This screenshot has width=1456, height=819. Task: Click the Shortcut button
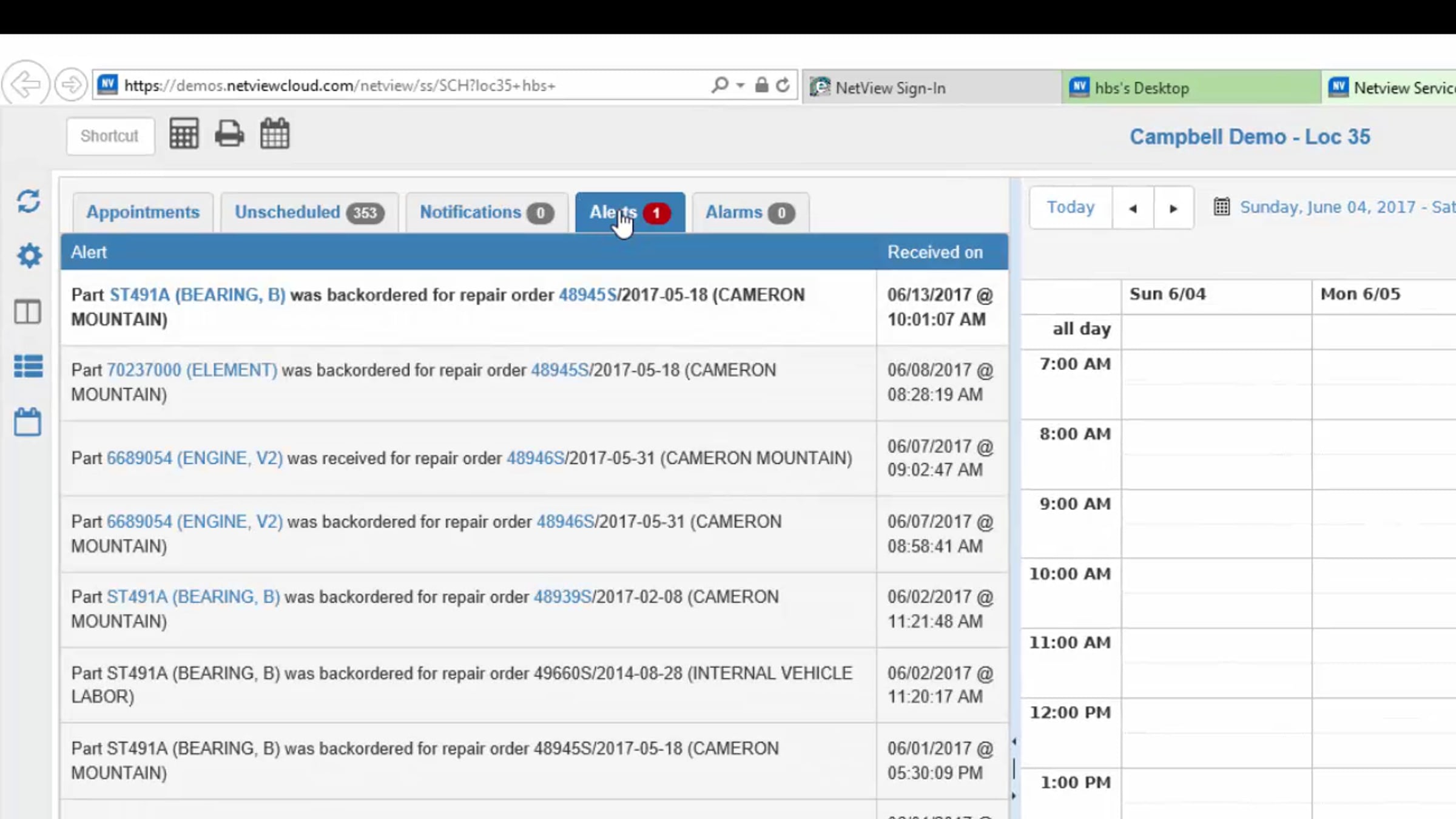tap(110, 136)
